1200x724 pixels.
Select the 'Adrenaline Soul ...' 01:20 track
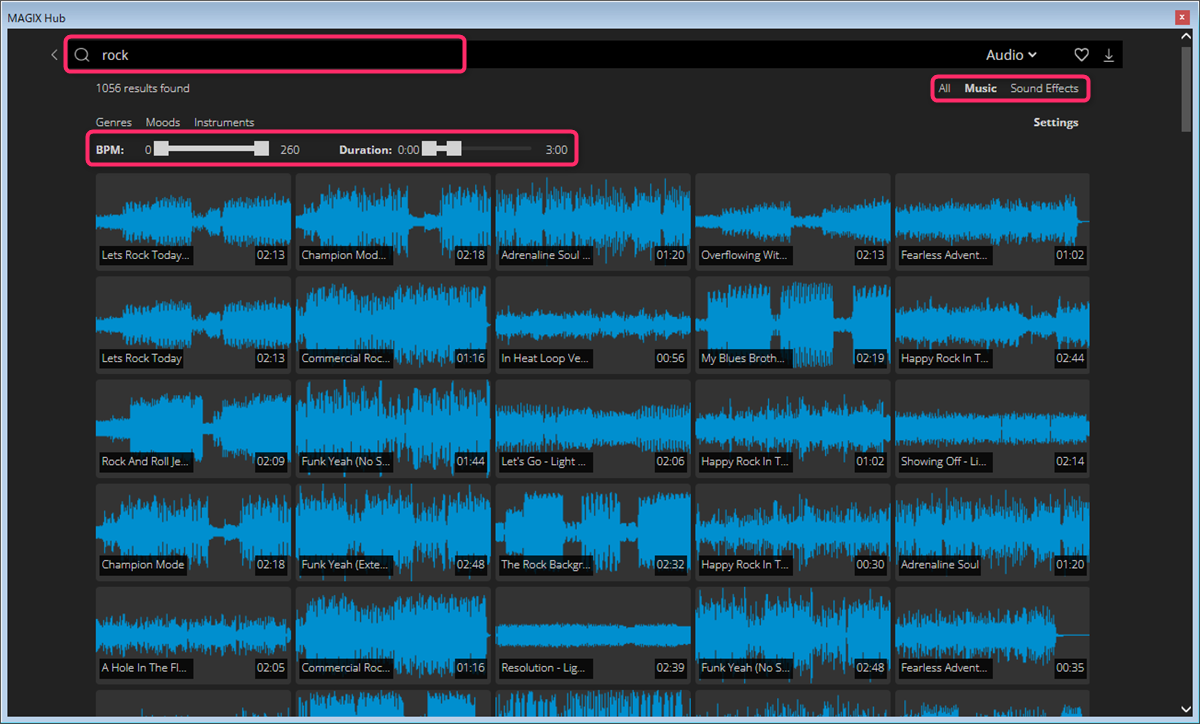(593, 221)
